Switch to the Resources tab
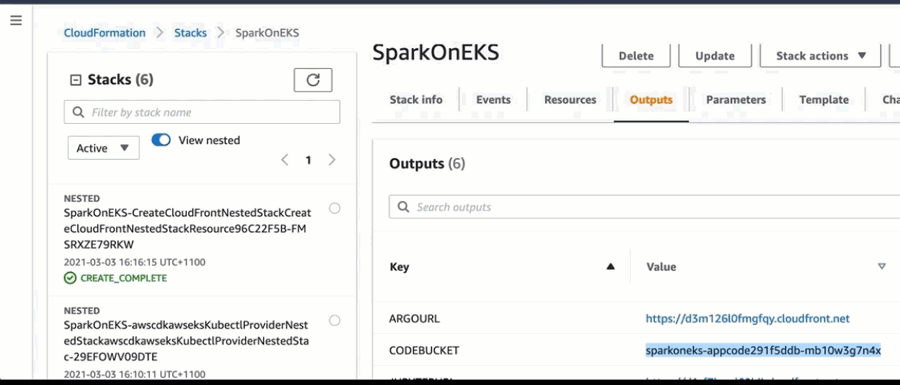Viewport: 900px width, 385px height. 570,100
